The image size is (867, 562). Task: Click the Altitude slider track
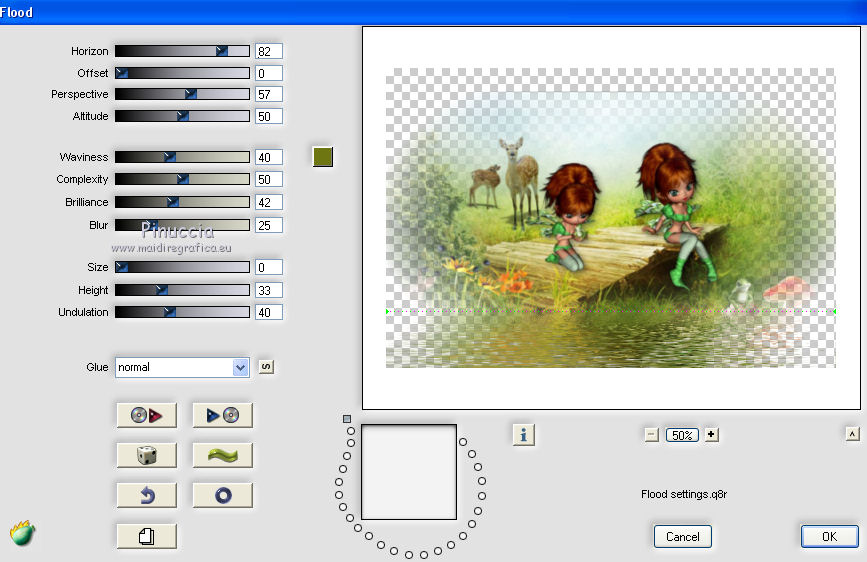coord(182,116)
